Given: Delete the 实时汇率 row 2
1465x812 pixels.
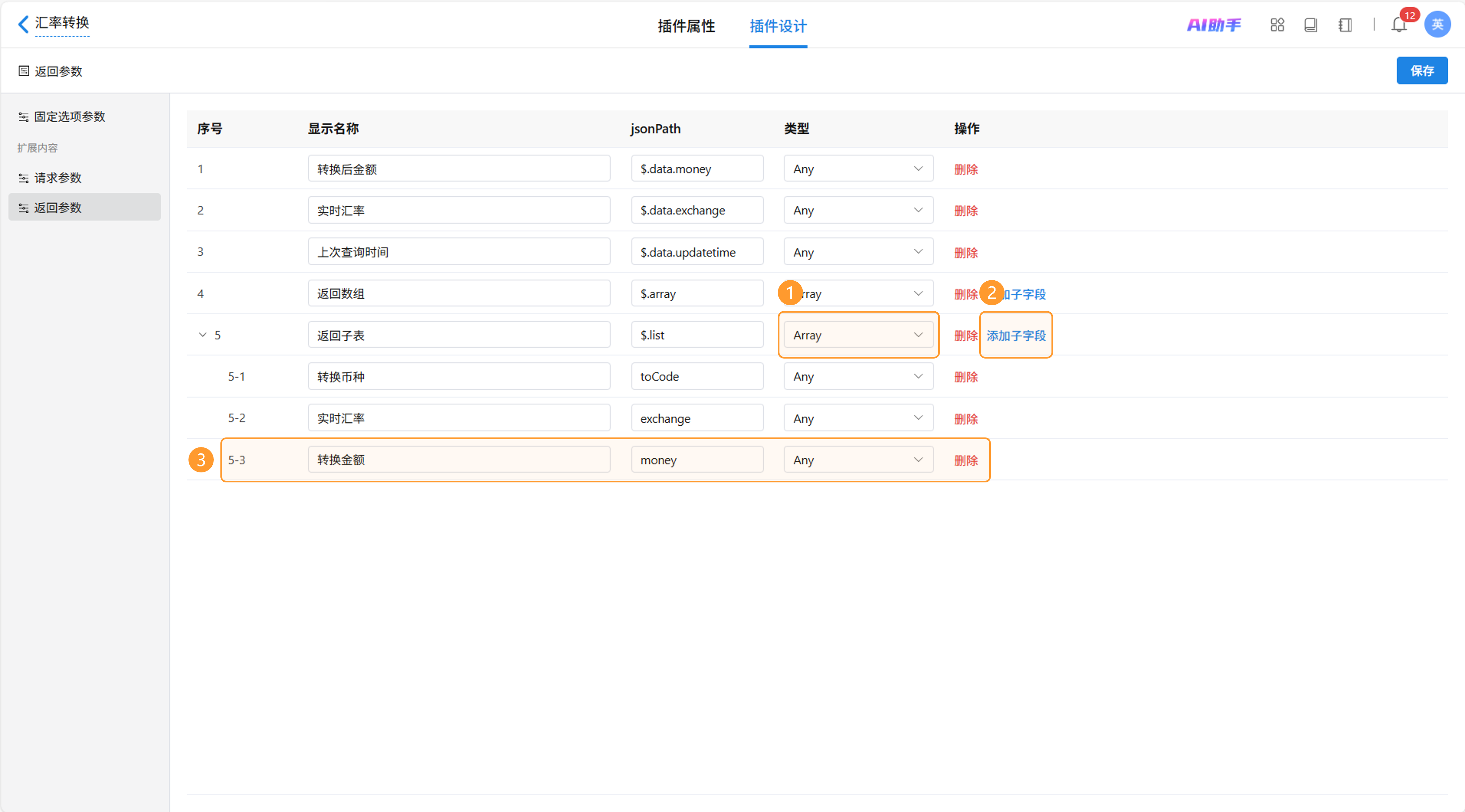Looking at the screenshot, I should [966, 210].
